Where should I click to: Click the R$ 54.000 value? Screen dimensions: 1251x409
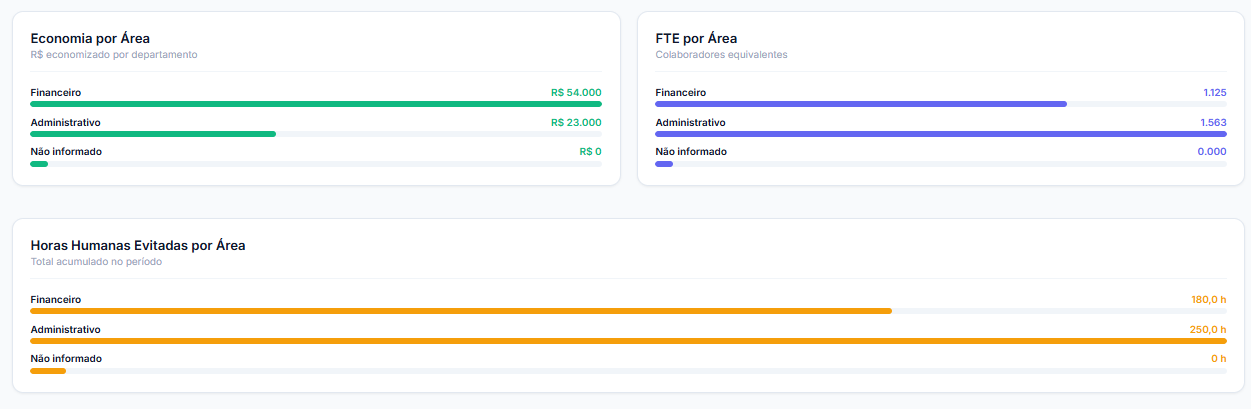[576, 92]
